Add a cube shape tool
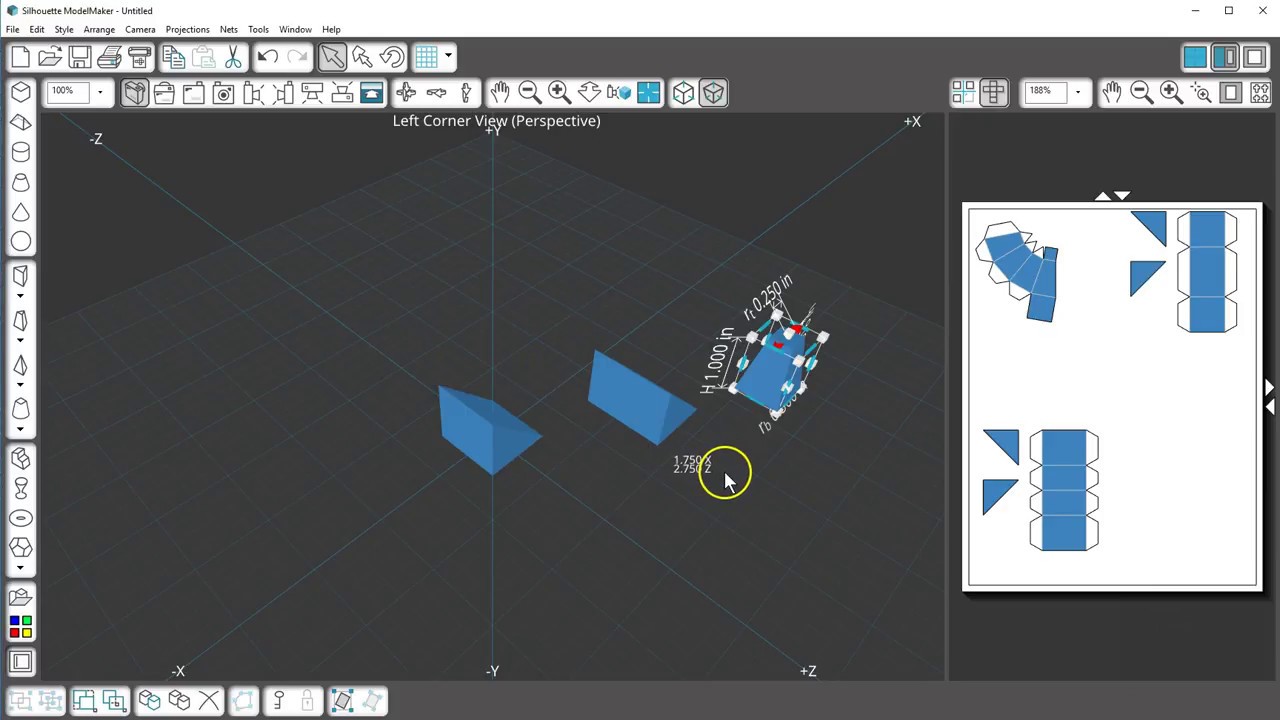This screenshot has width=1280, height=720. (21, 92)
